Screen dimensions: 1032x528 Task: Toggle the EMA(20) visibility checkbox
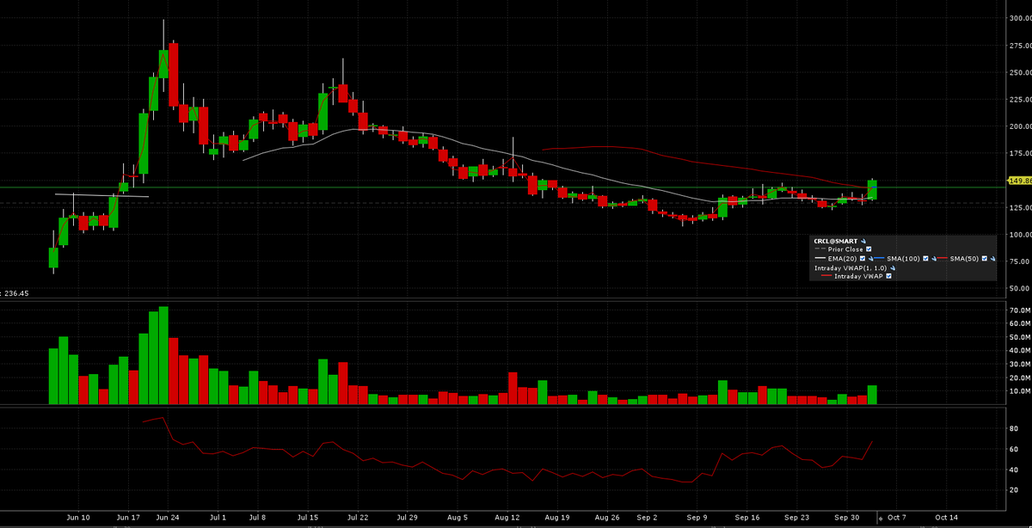coord(862,258)
